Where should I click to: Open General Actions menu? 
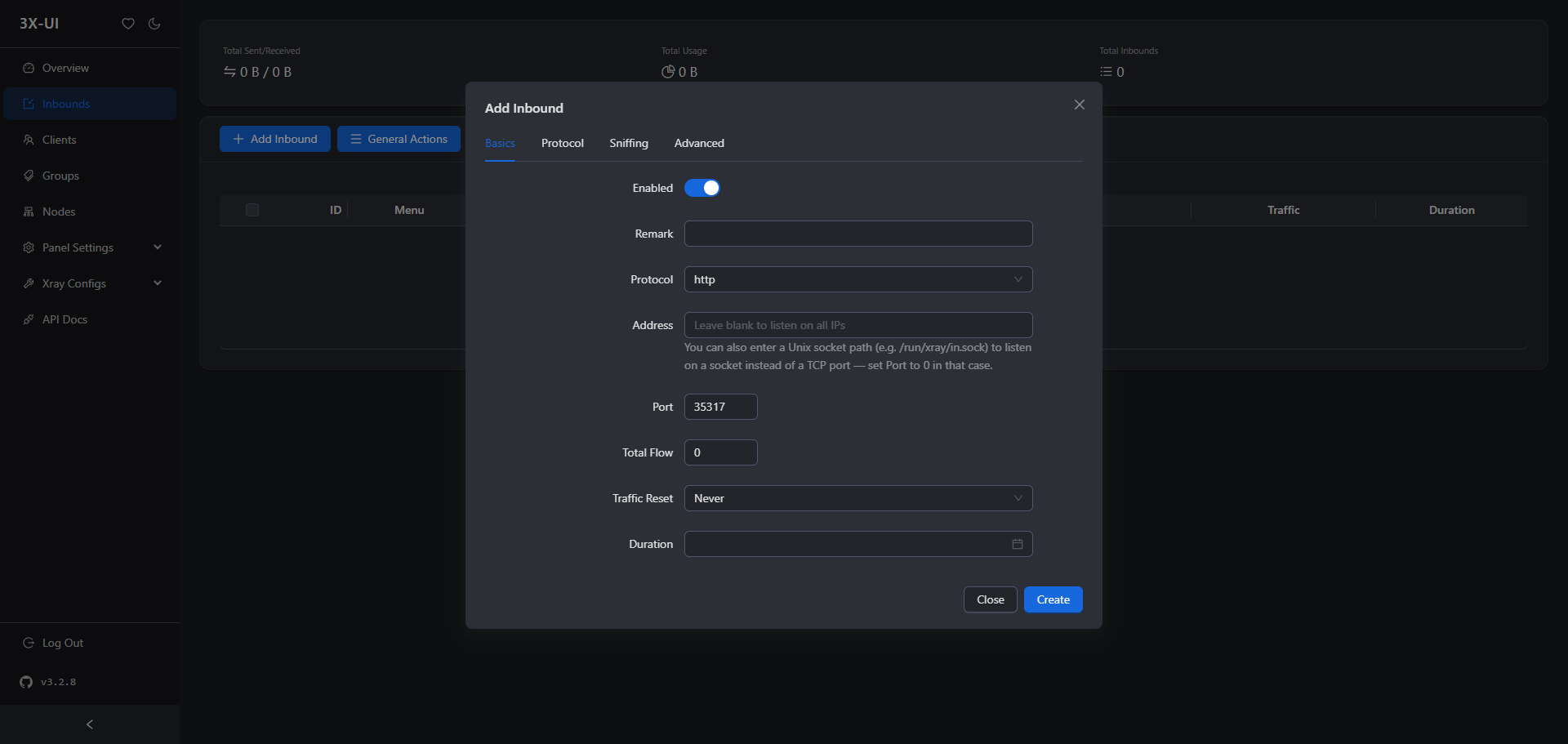399,139
